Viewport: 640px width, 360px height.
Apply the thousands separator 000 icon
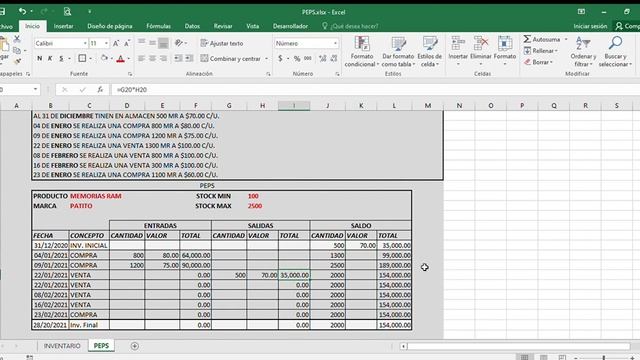308,58
